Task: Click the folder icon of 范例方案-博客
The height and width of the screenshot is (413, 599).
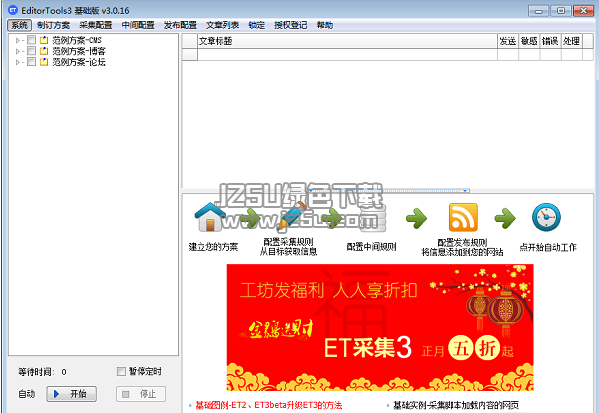Action: [x=44, y=51]
